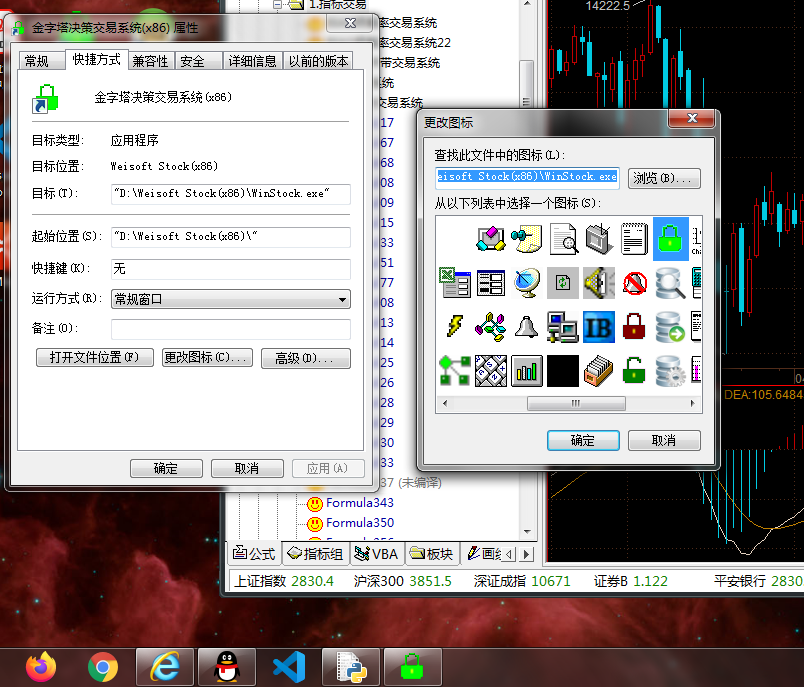
Task: Choose the green refresh document icon
Action: pos(563,283)
